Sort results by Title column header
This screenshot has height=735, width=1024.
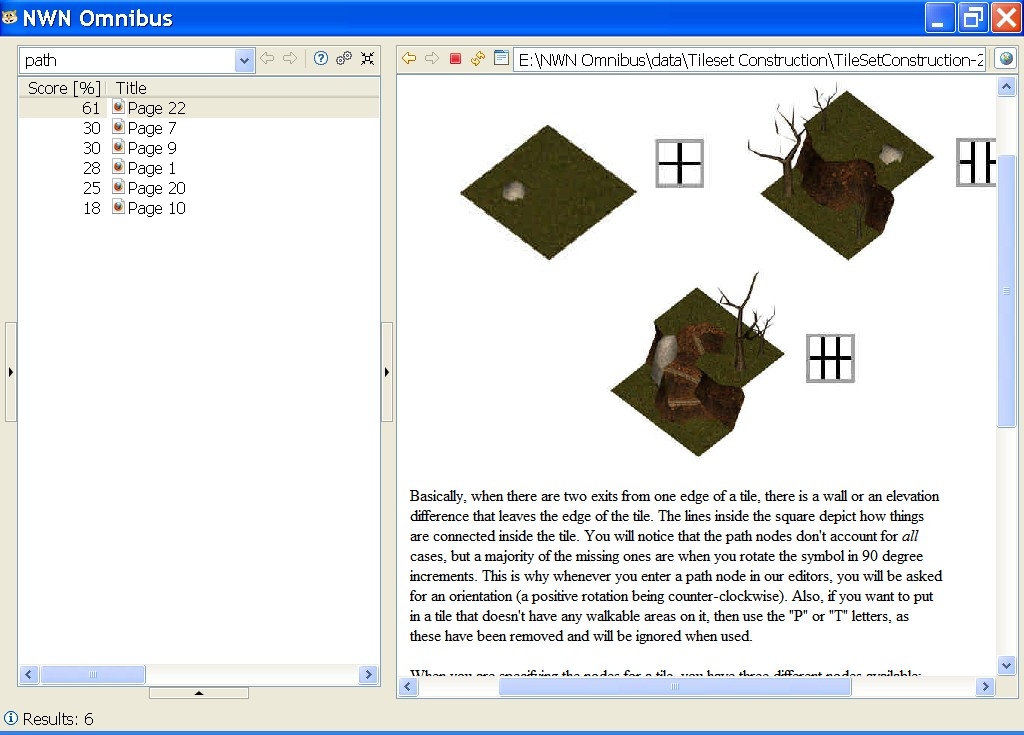point(131,88)
